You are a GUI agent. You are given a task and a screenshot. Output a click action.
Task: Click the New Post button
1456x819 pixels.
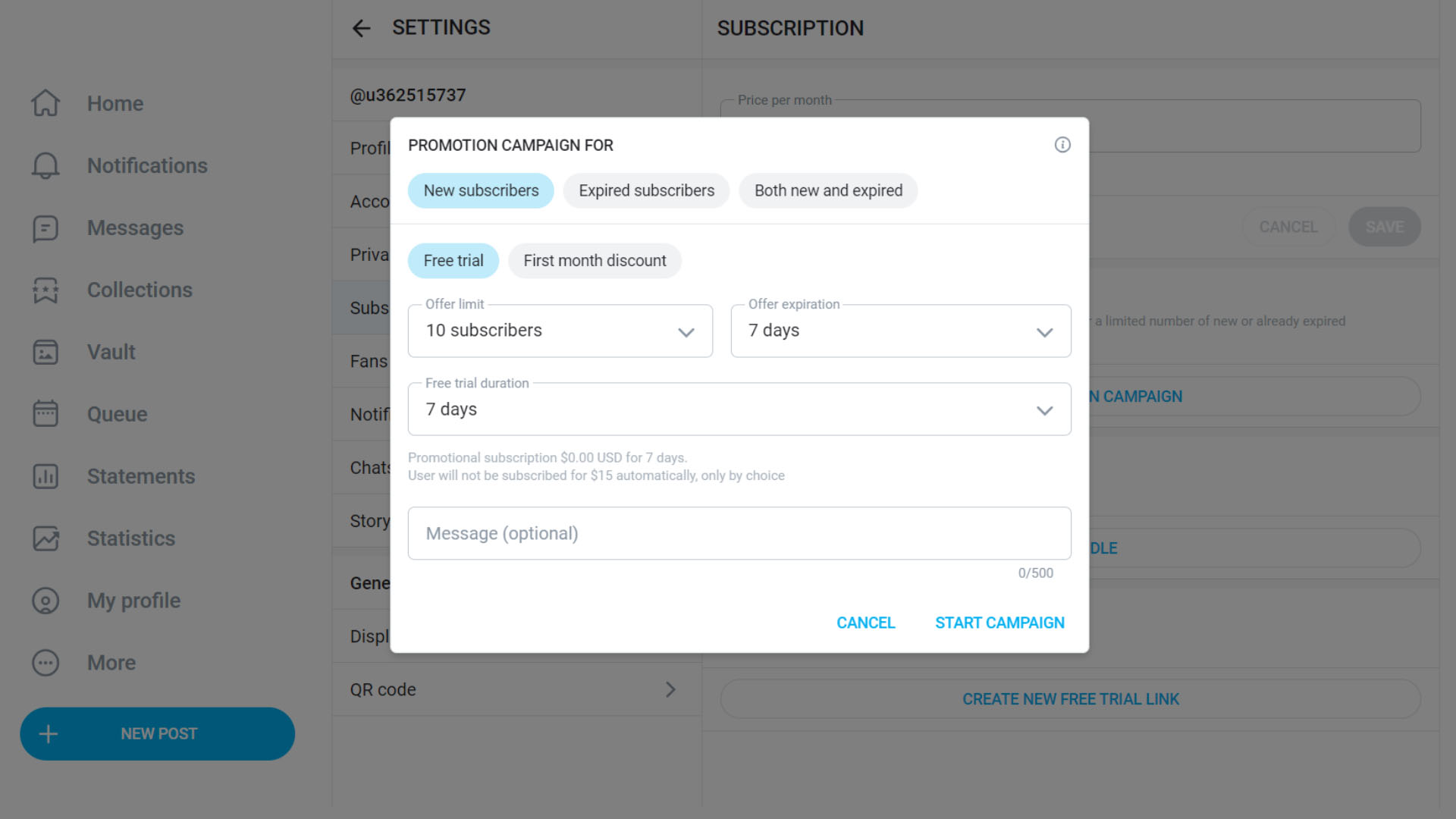pos(158,734)
